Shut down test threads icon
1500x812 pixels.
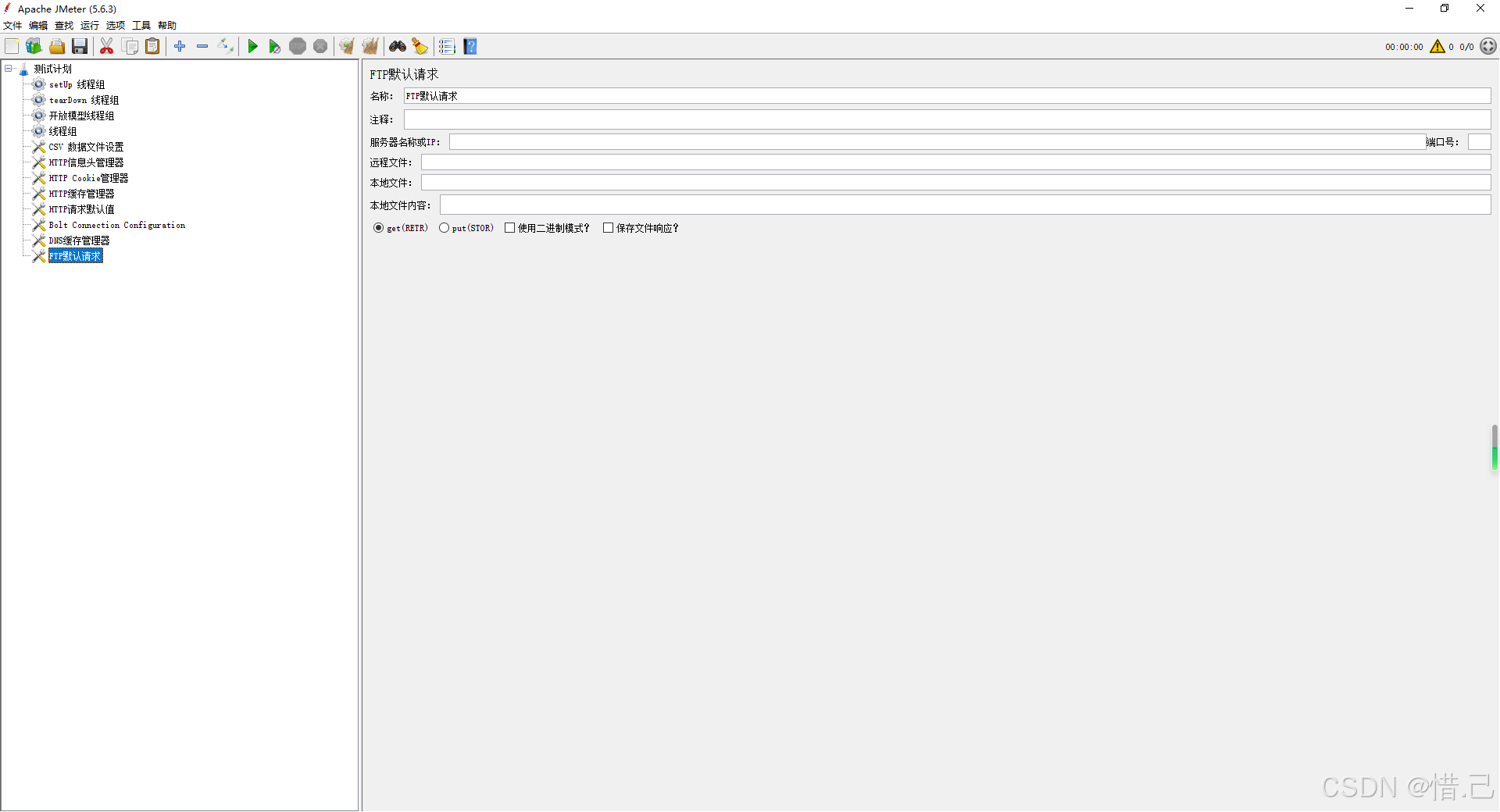coord(320,47)
